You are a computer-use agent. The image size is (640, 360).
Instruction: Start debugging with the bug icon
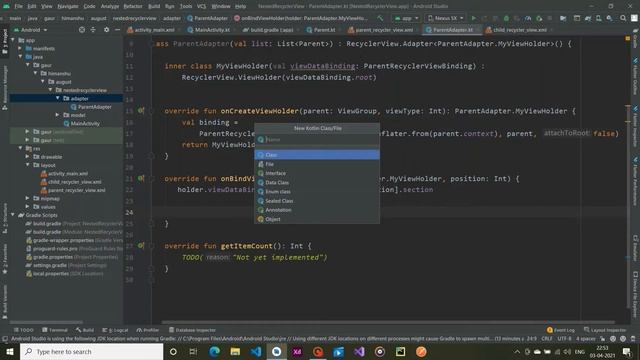(x=506, y=18)
